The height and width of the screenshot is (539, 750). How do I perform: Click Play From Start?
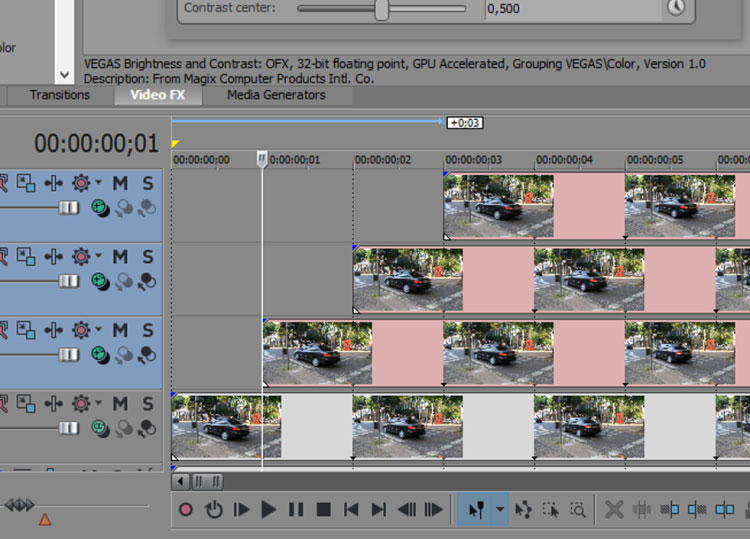[x=242, y=510]
